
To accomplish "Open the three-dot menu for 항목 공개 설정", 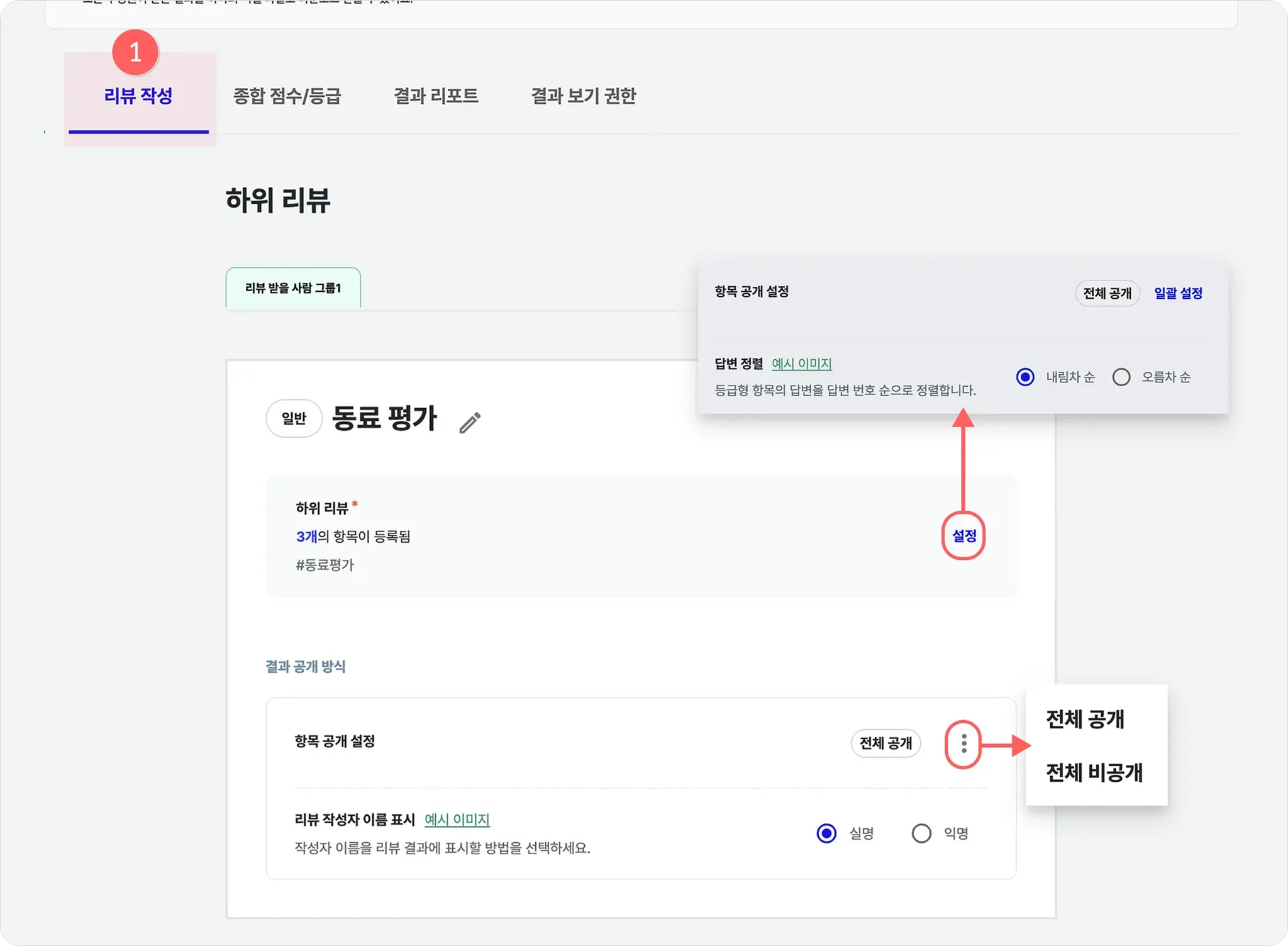I will pos(963,745).
